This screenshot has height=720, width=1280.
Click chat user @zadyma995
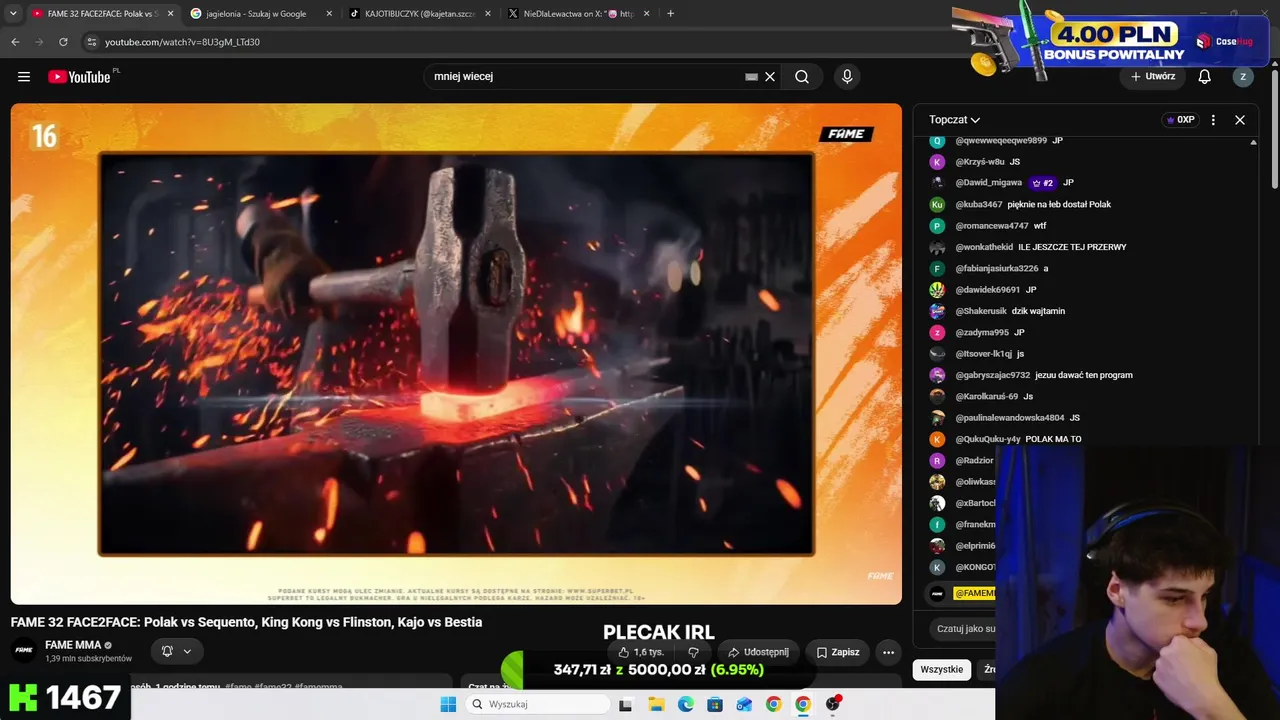tap(982, 332)
